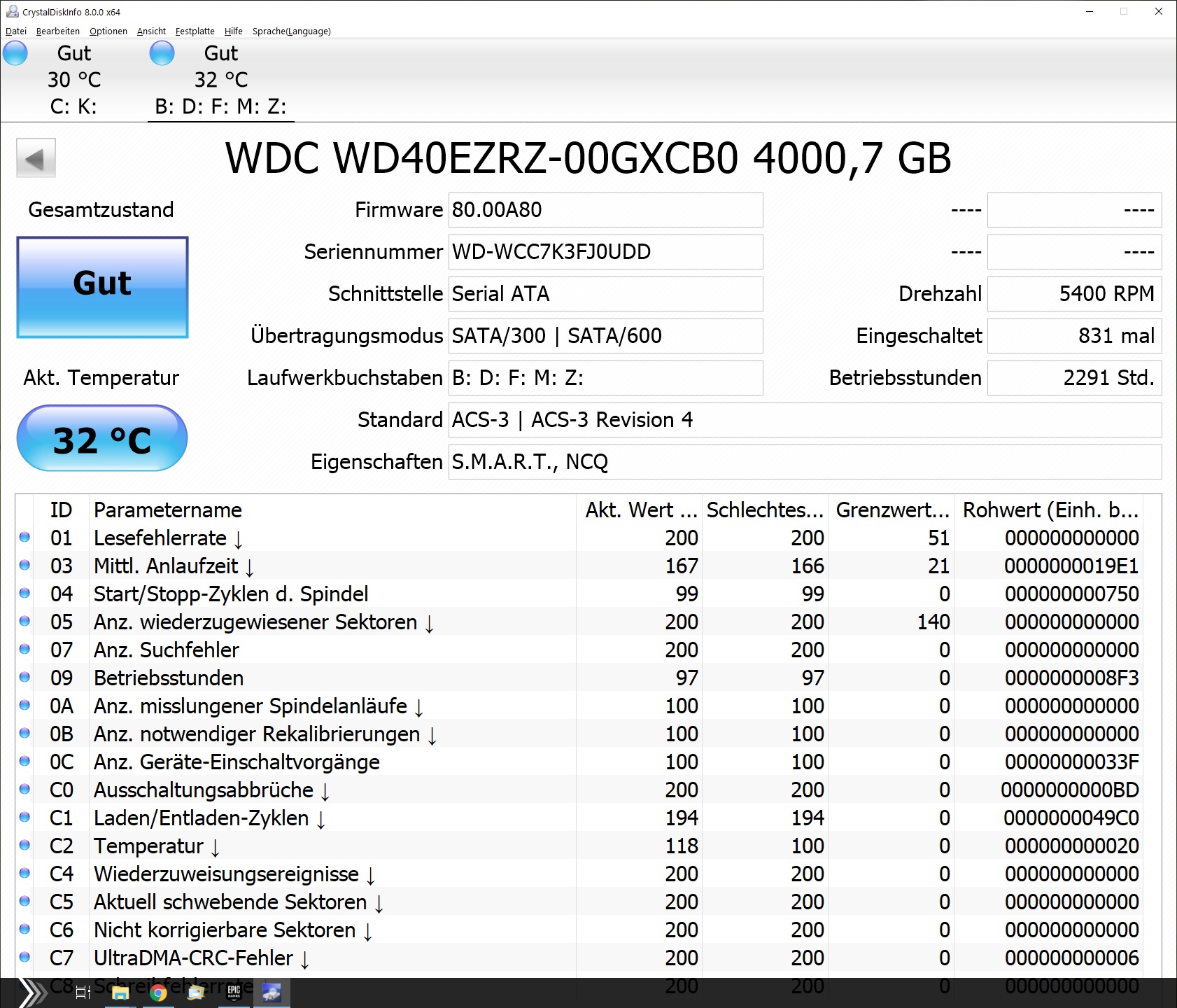This screenshot has width=1177, height=1008.
Task: Click the Drehzahl field 5400 RPM
Action: [1074, 294]
